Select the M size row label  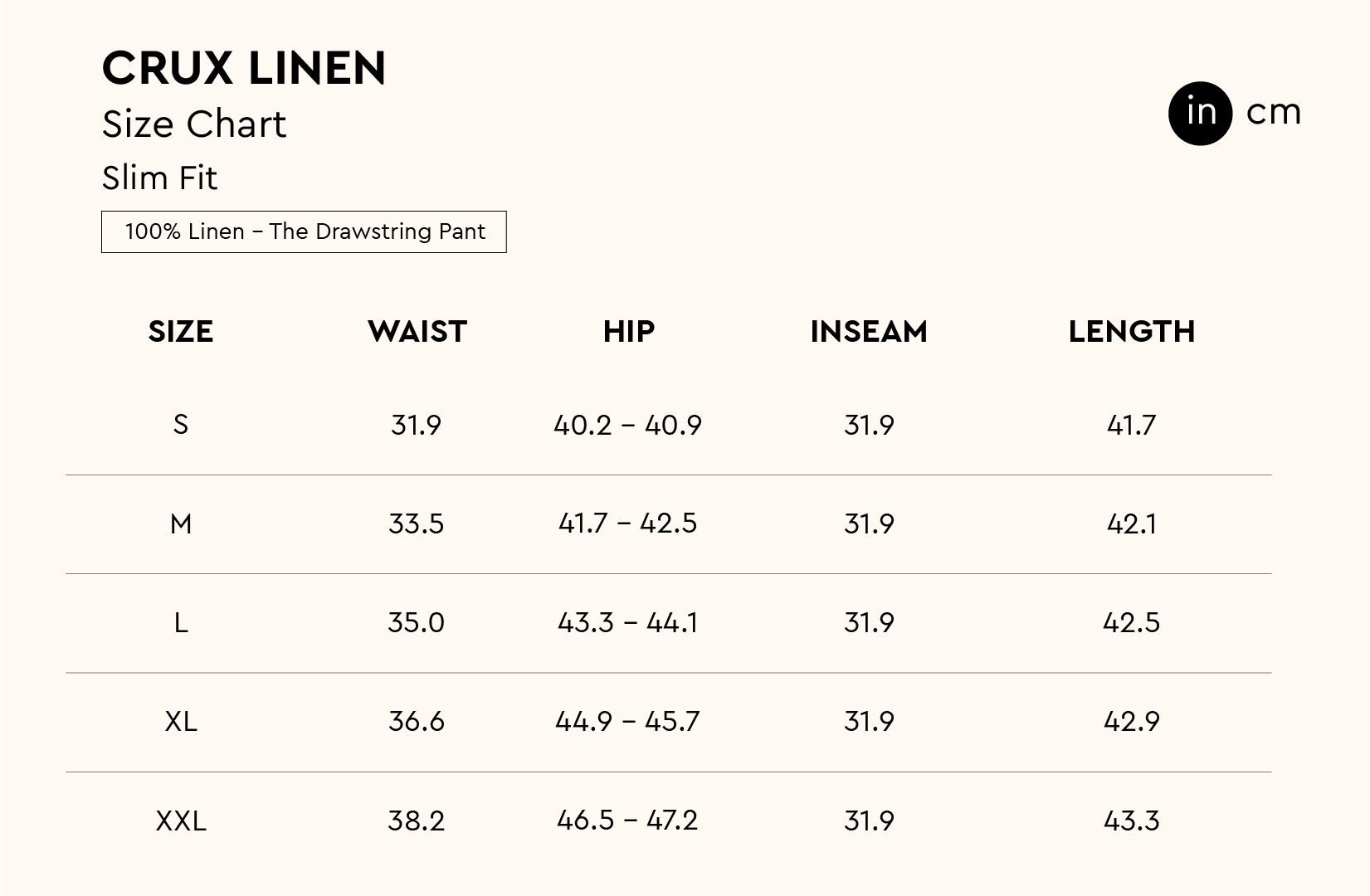[x=181, y=523]
